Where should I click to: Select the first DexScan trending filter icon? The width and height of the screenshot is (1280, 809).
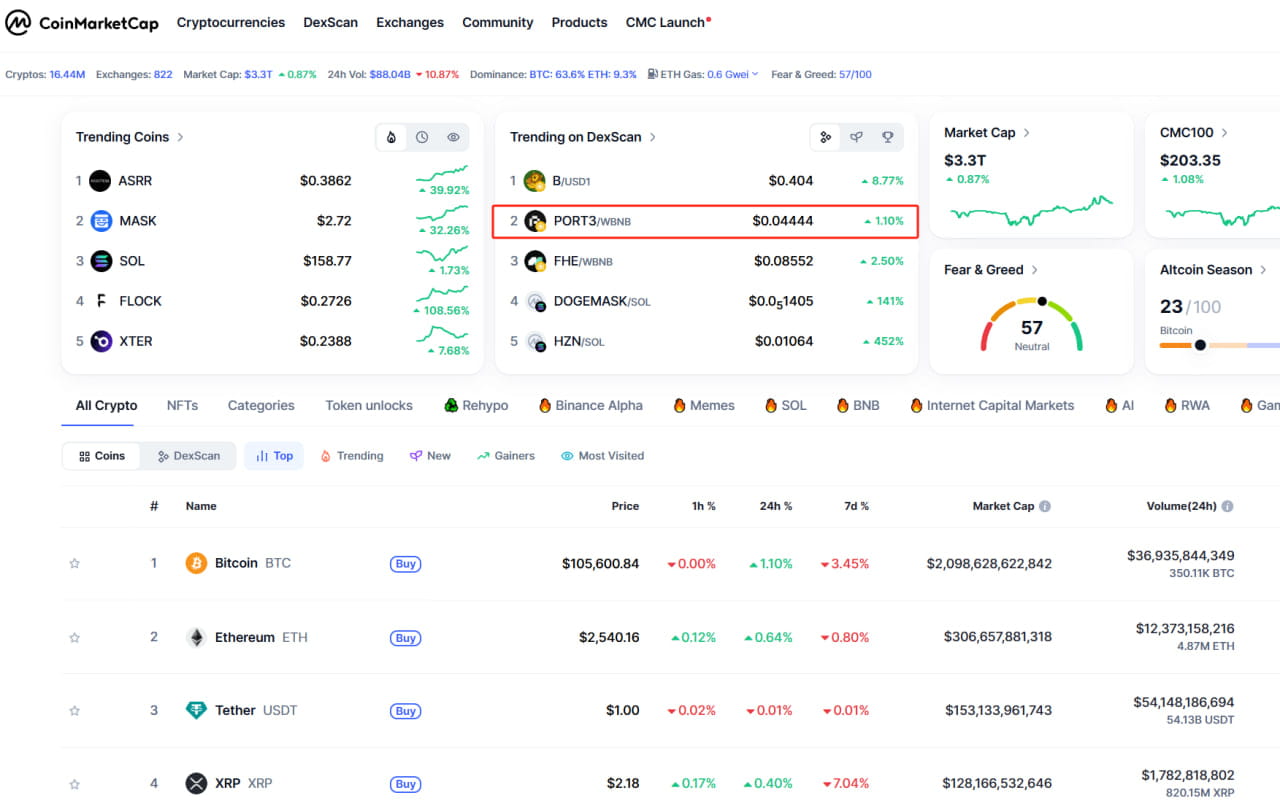(825, 137)
